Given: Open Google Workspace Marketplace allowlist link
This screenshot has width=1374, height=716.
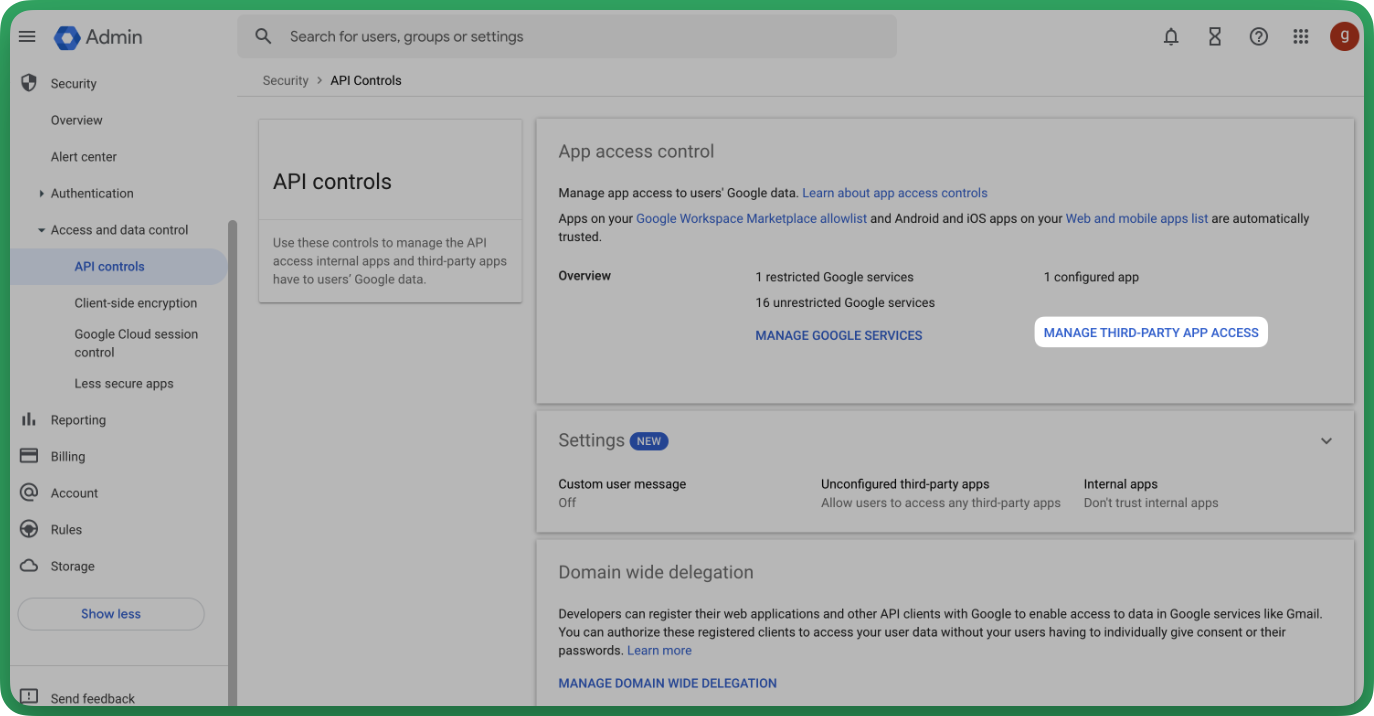Looking at the screenshot, I should coord(752,219).
